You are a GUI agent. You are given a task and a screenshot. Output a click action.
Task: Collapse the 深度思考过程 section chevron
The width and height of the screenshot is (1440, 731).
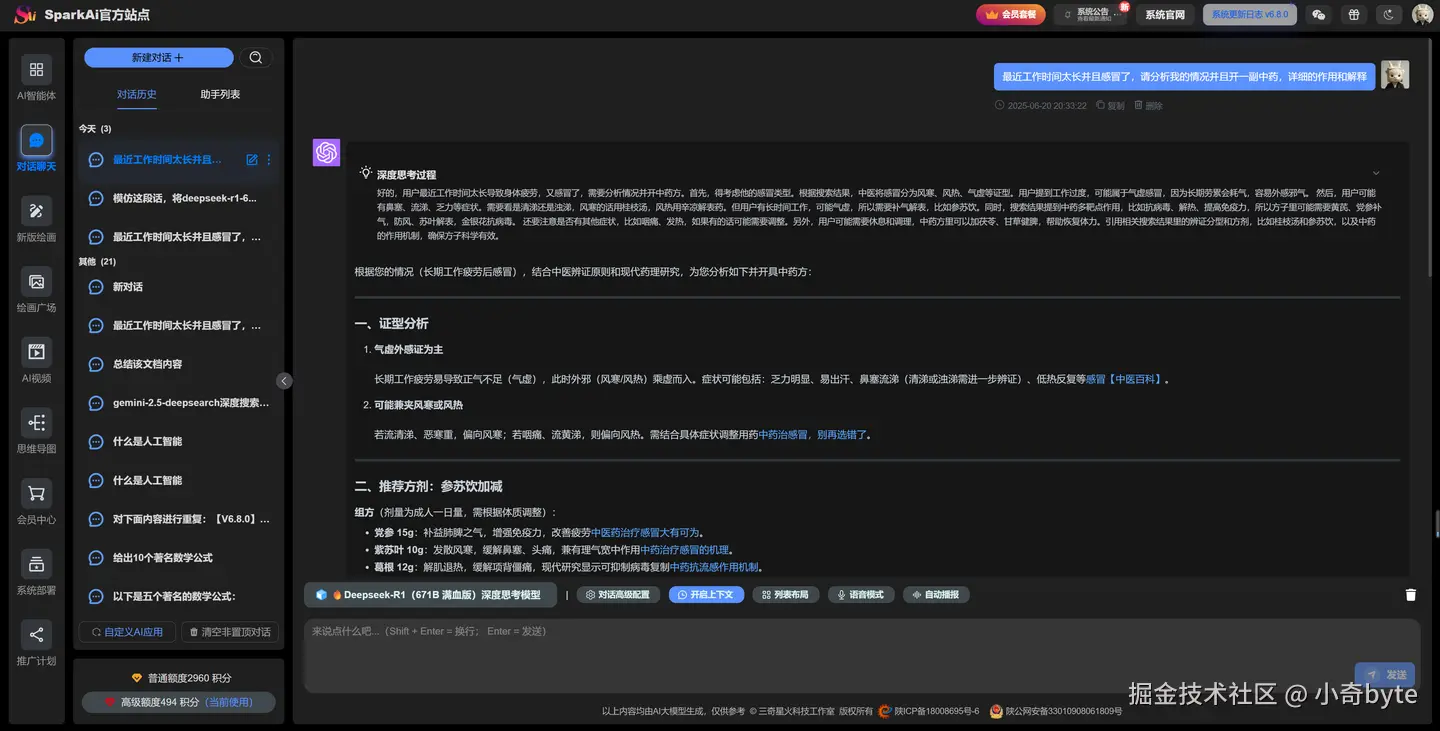(x=1376, y=173)
